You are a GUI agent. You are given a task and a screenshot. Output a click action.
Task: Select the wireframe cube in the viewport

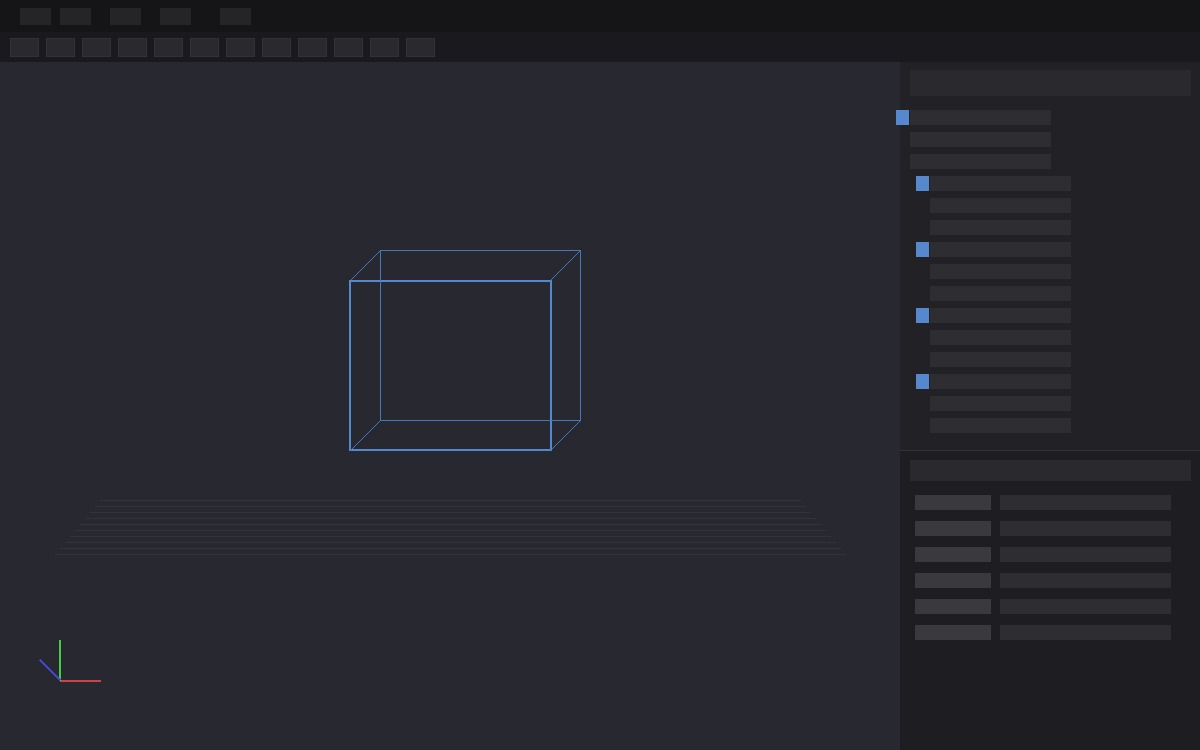click(465, 350)
